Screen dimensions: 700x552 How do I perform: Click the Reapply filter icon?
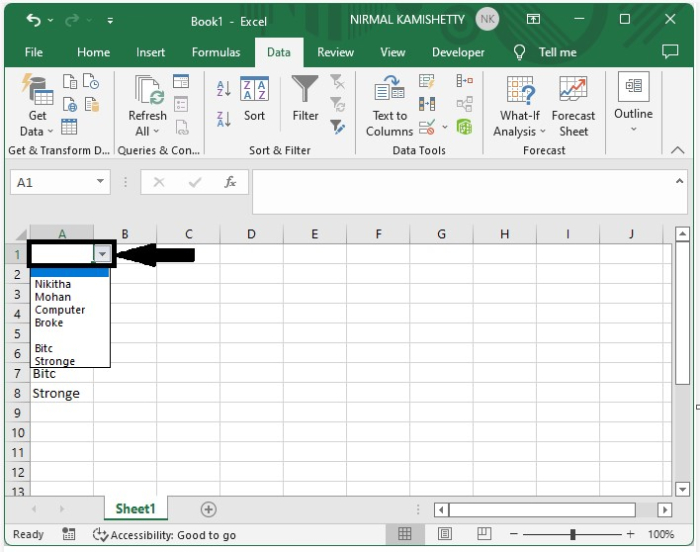(338, 105)
